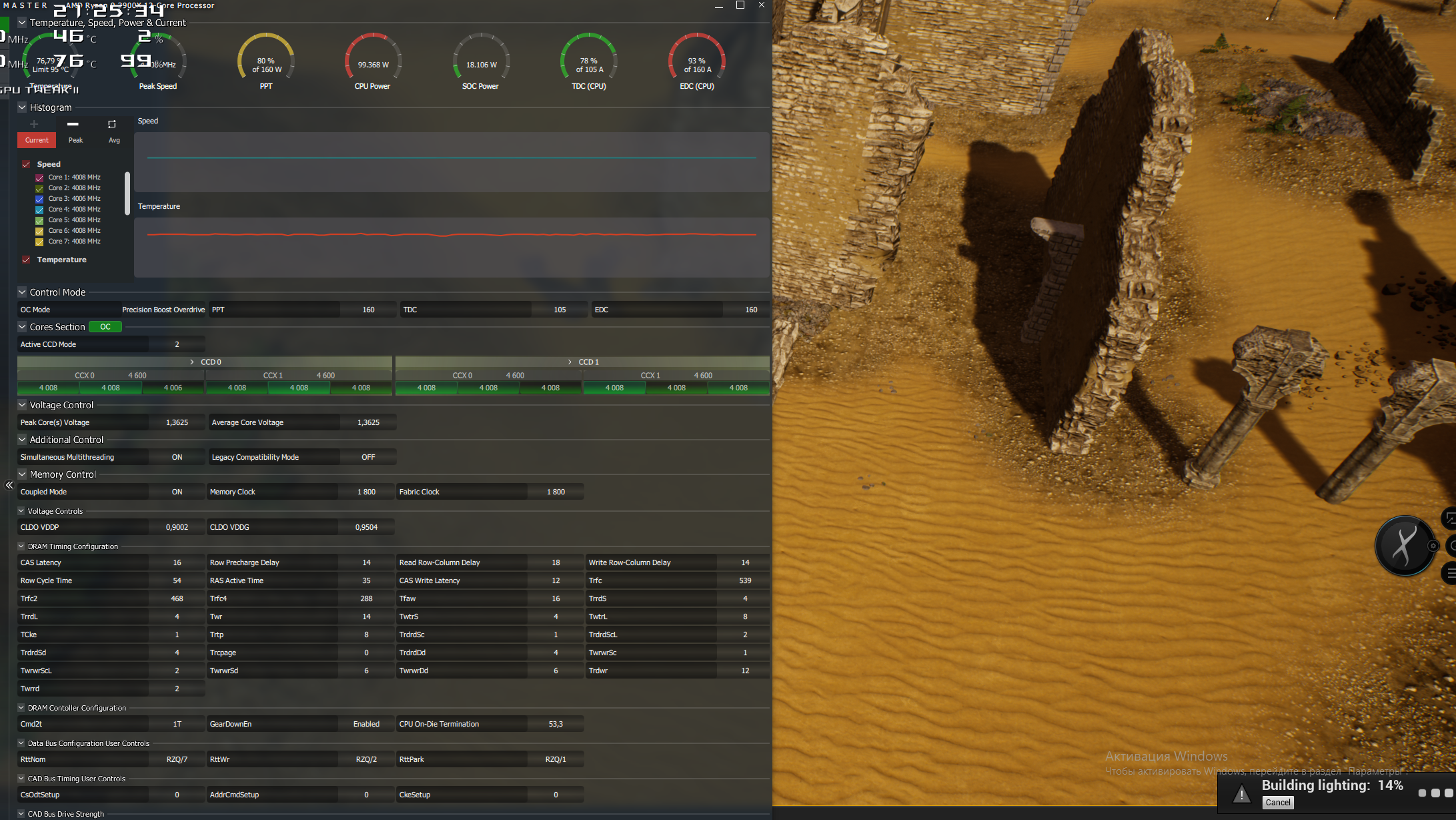Click the Simultaneous Multithreading ON value

pos(177,457)
